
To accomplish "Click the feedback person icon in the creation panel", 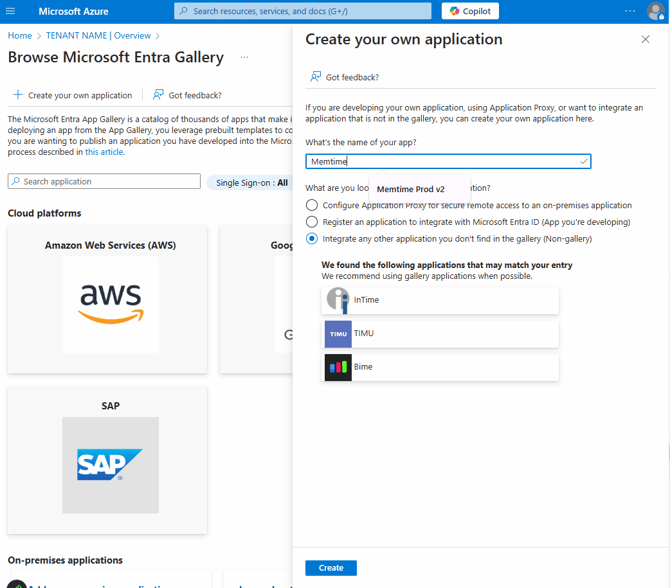I will coord(315,77).
